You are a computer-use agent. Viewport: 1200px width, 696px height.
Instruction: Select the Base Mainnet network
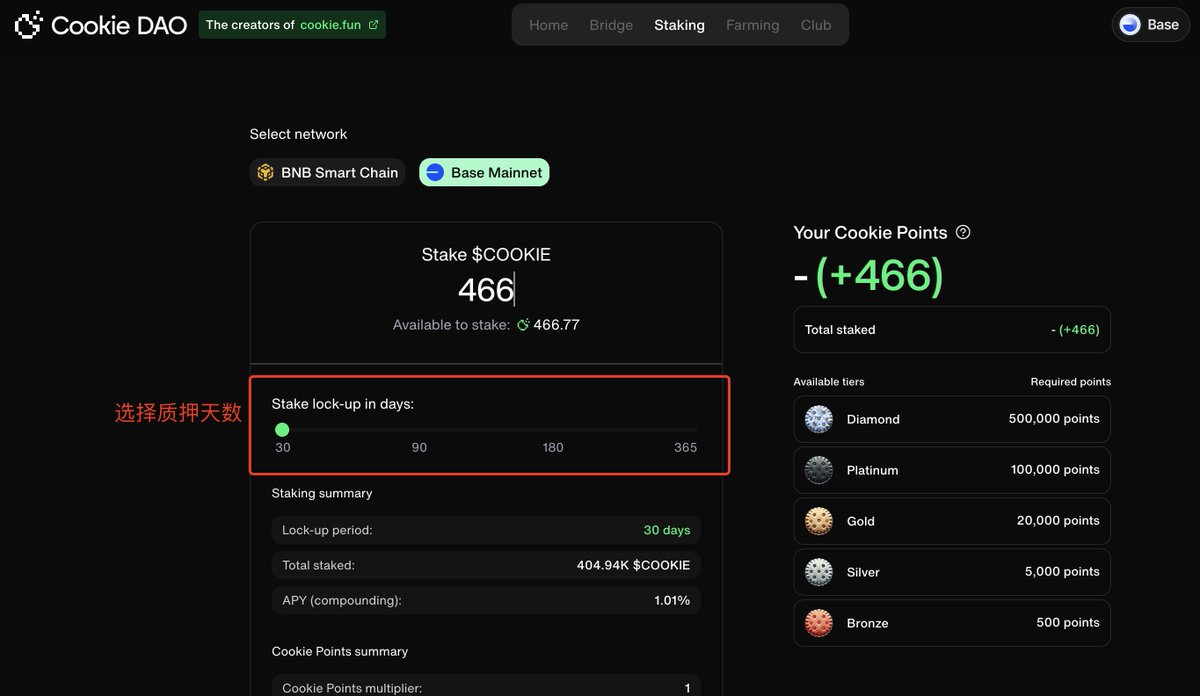pos(484,173)
